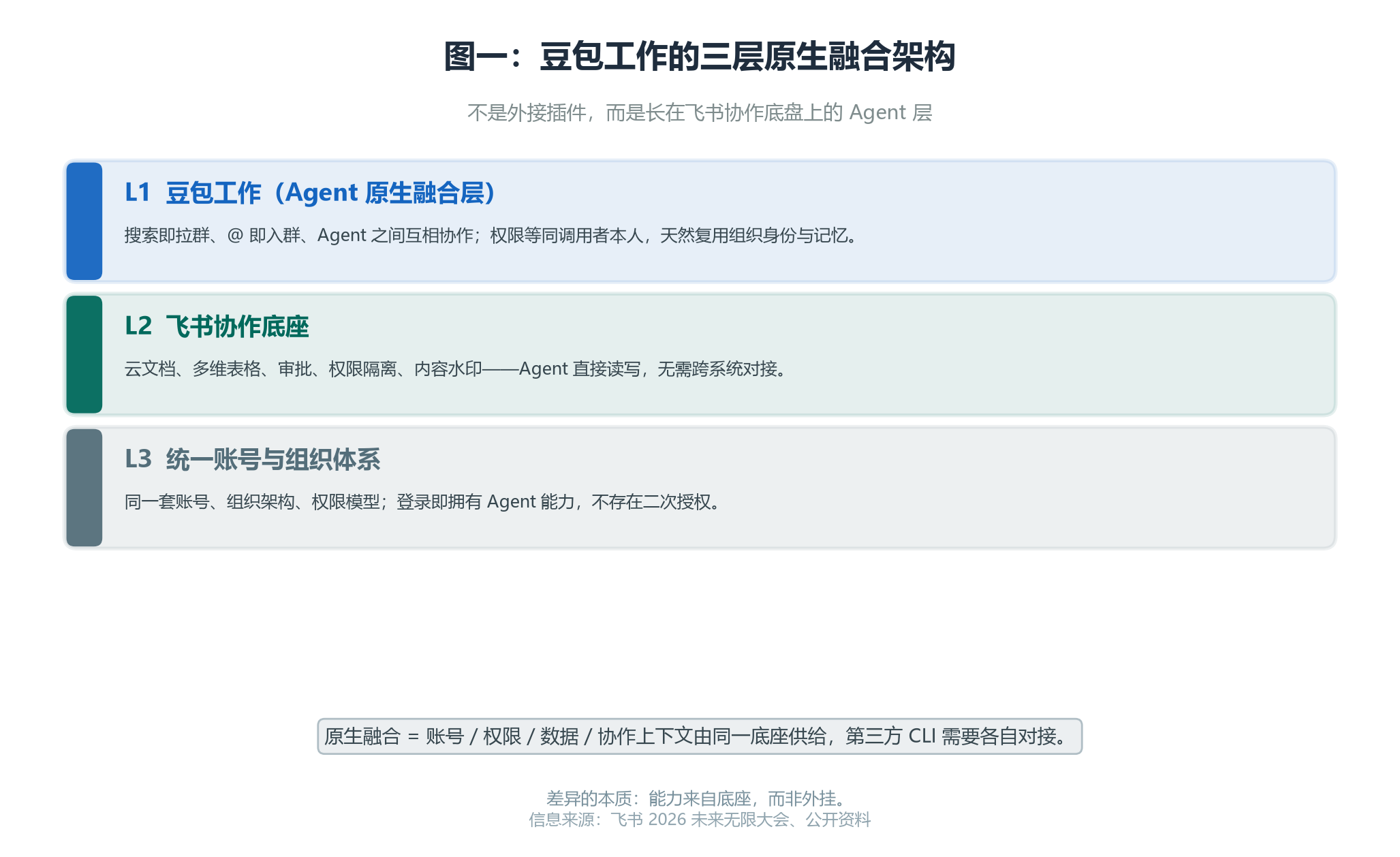1400x857 pixels.
Task: Click the source line 信息来源：飞书 2026 未来无限大会
Action: tap(700, 820)
